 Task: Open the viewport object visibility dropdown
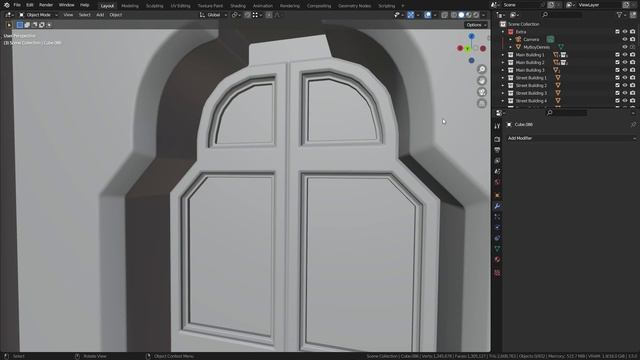click(x=398, y=15)
